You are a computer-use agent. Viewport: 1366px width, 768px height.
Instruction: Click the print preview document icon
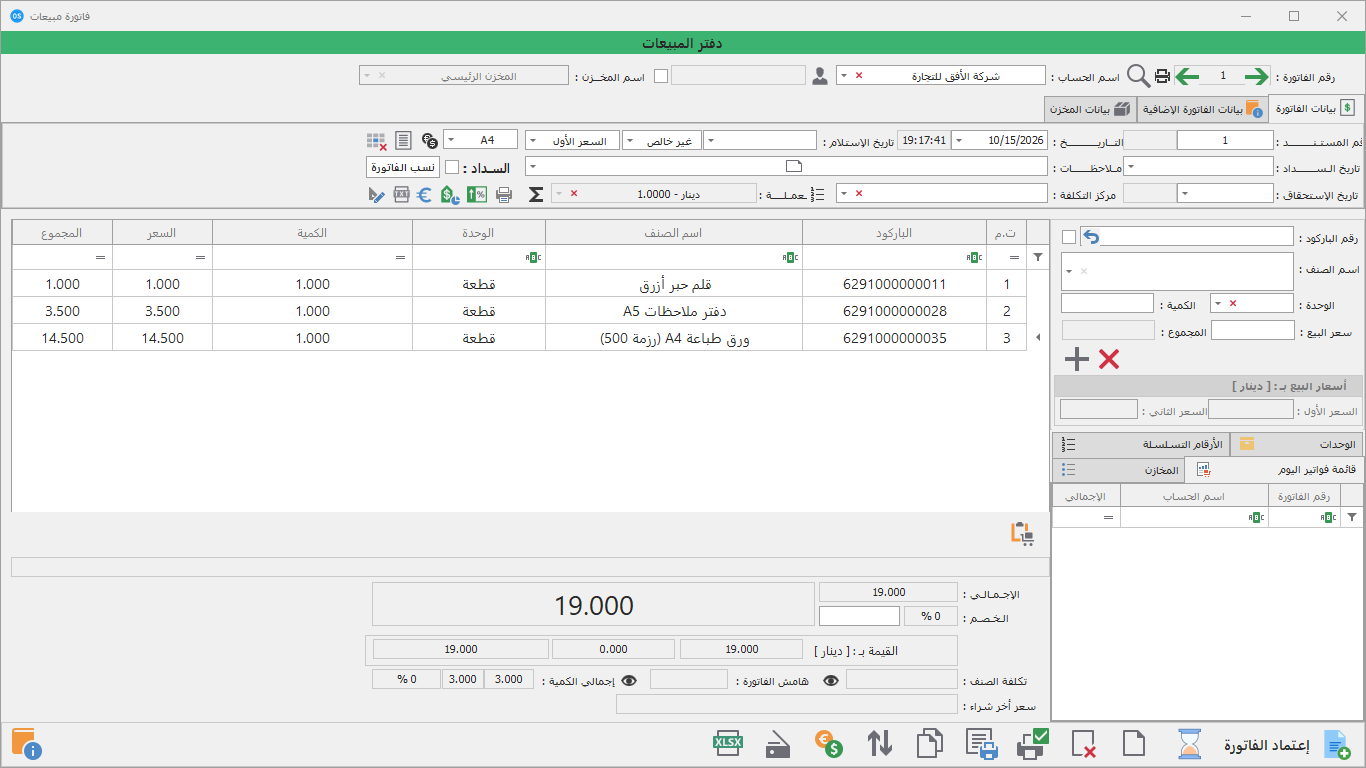pyautogui.click(x=981, y=743)
